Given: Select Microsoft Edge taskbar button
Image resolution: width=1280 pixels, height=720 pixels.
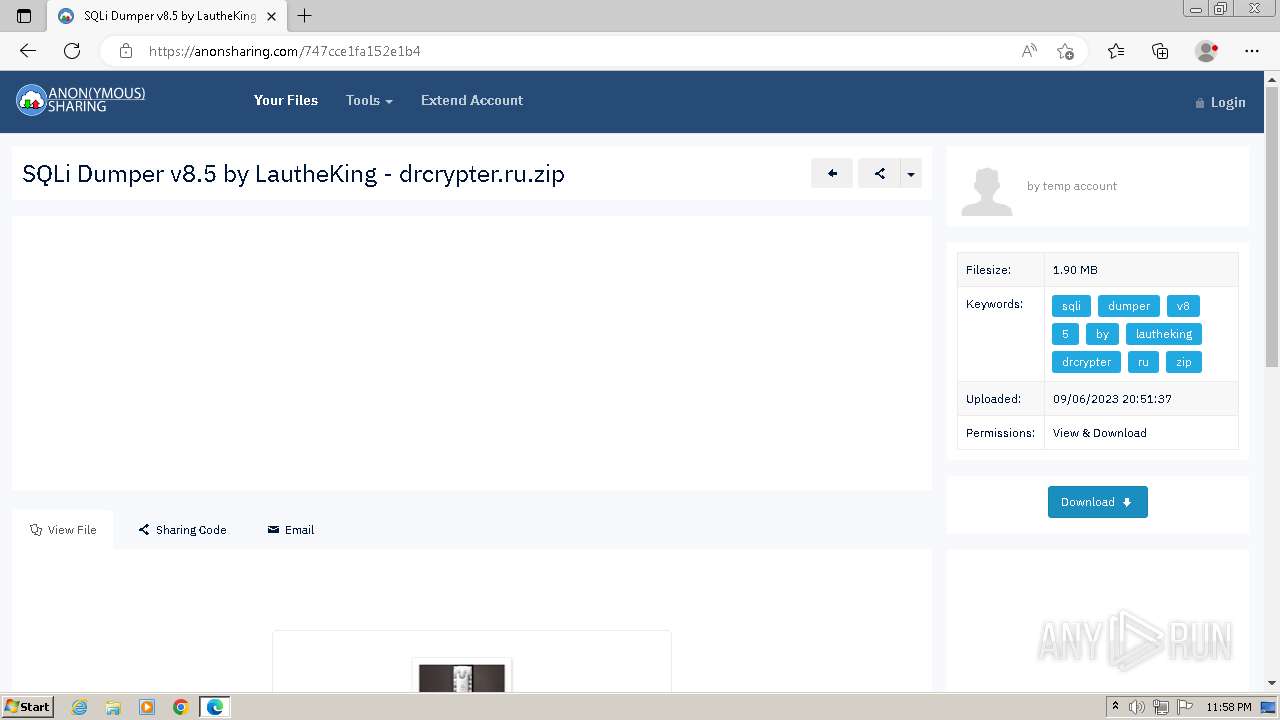Looking at the screenshot, I should 215,707.
